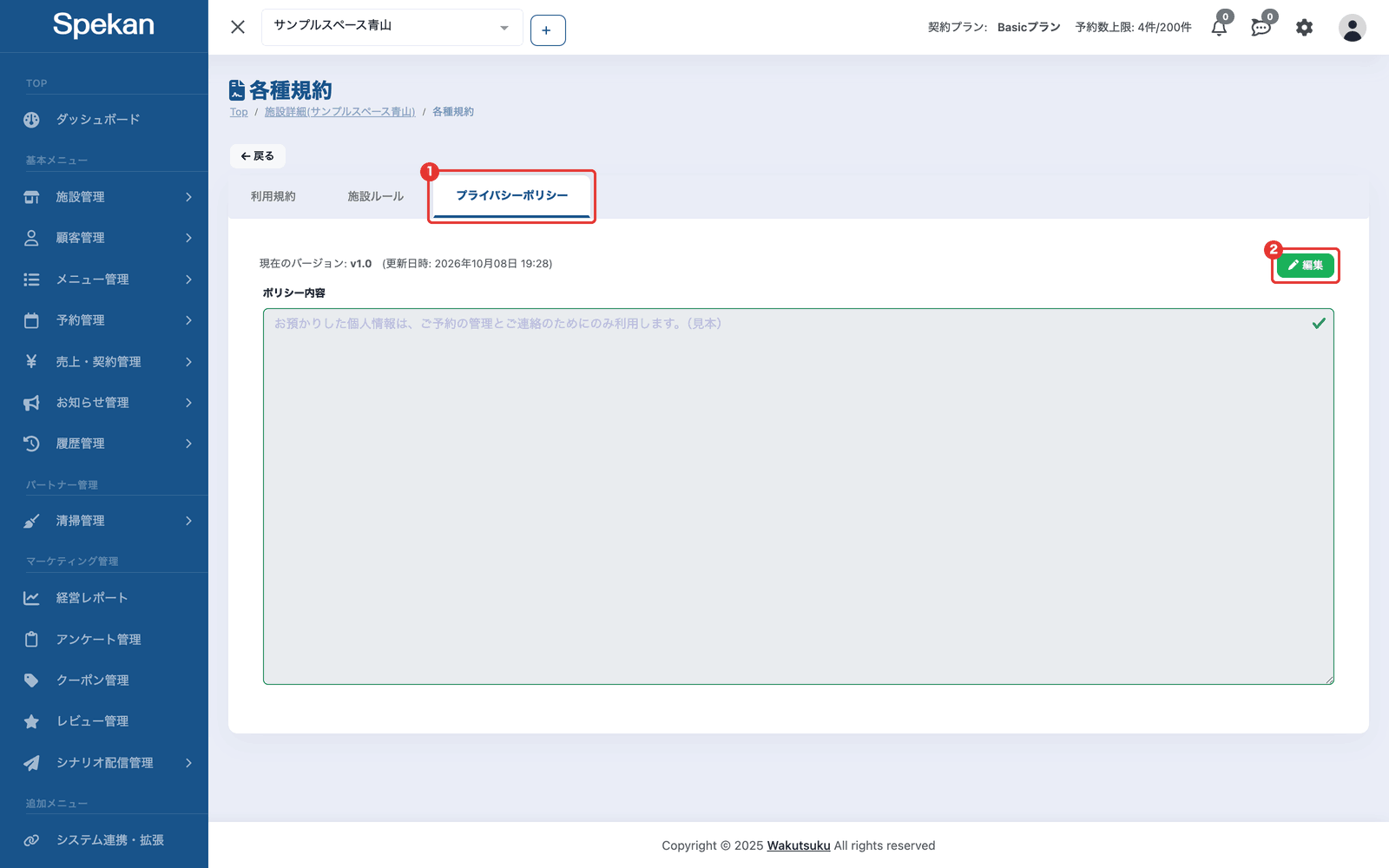Click the シナリオ配信管理 paper plane icon

click(31, 763)
